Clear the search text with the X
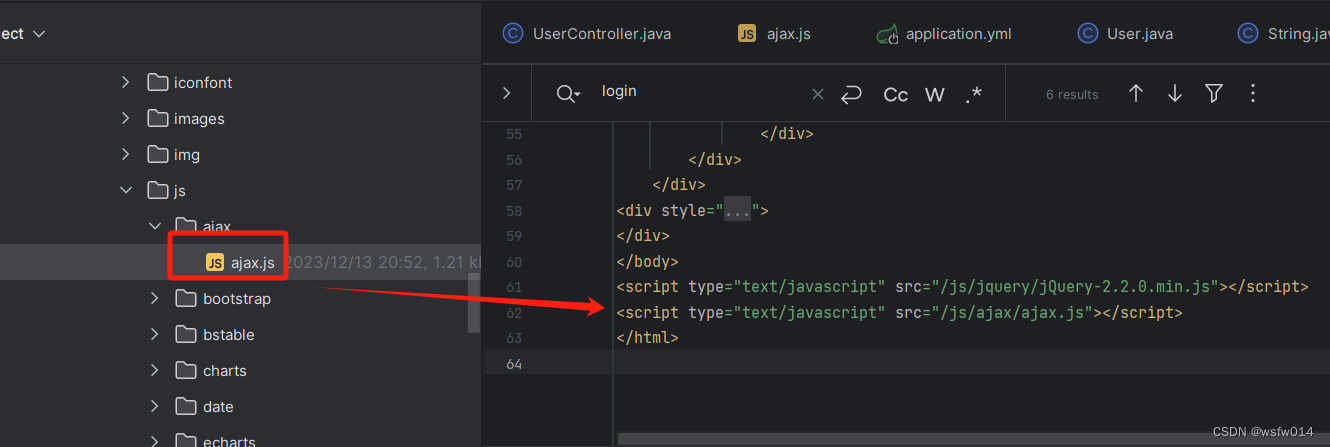This screenshot has width=1330, height=447. (818, 94)
